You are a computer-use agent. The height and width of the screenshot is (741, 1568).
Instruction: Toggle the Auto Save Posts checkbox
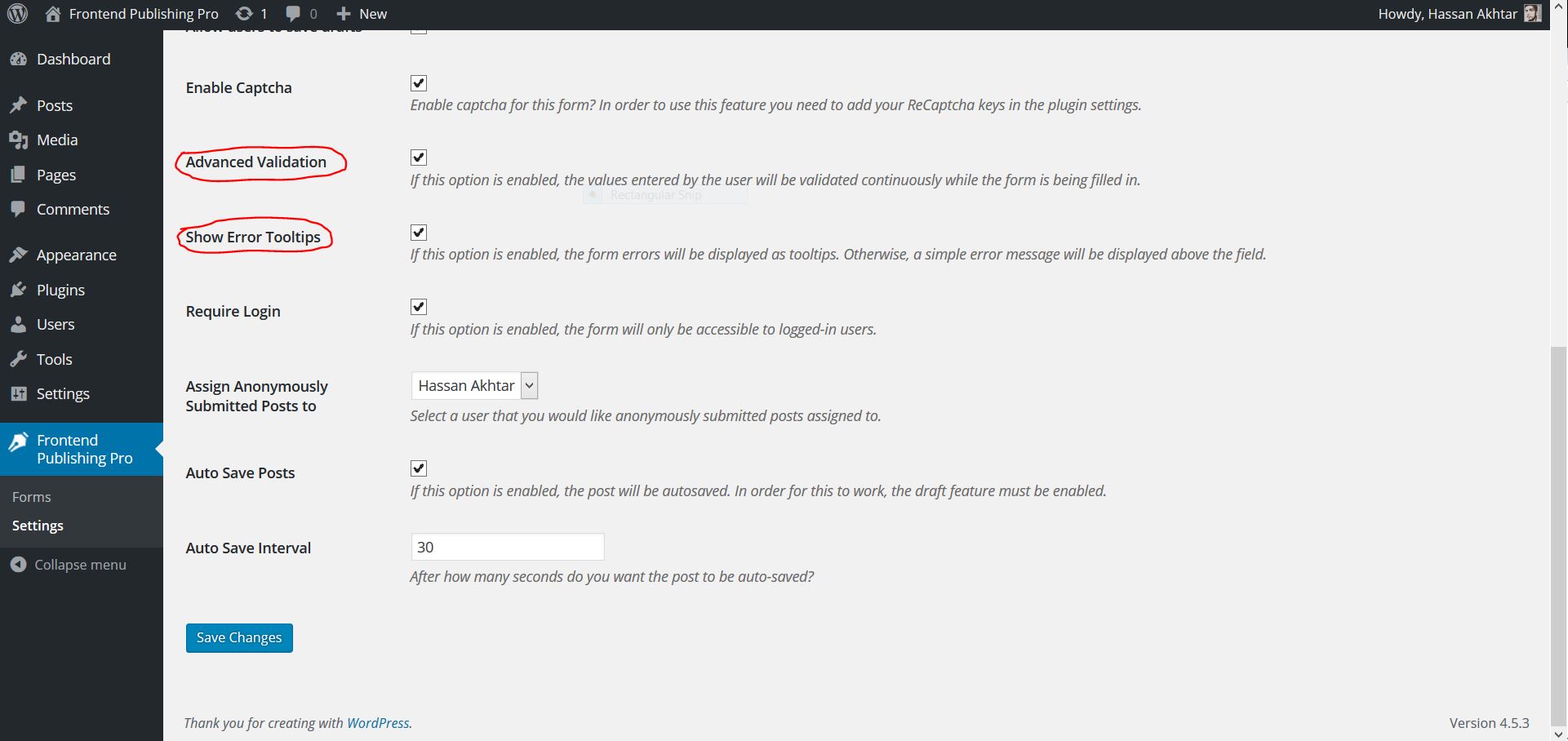coord(418,468)
